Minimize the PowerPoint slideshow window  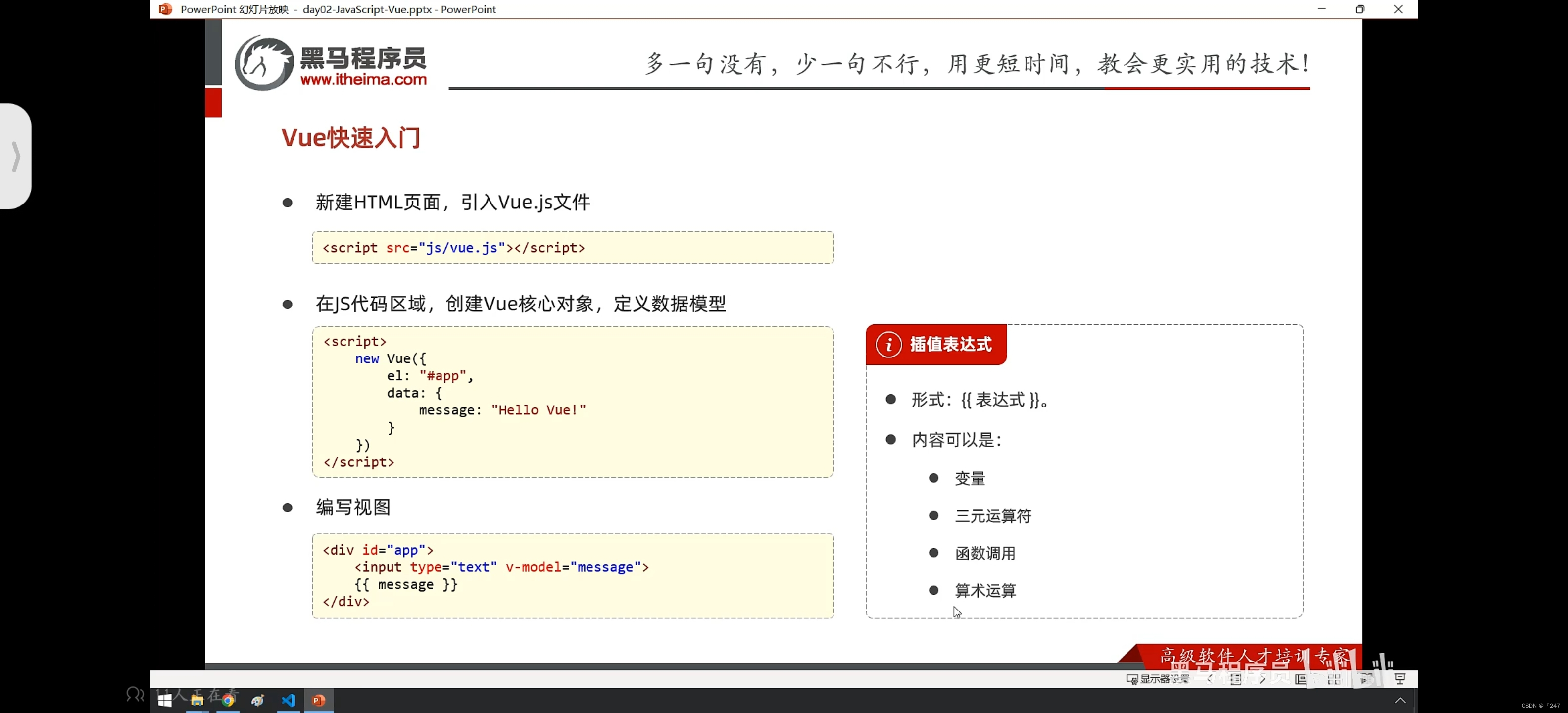coord(1322,9)
